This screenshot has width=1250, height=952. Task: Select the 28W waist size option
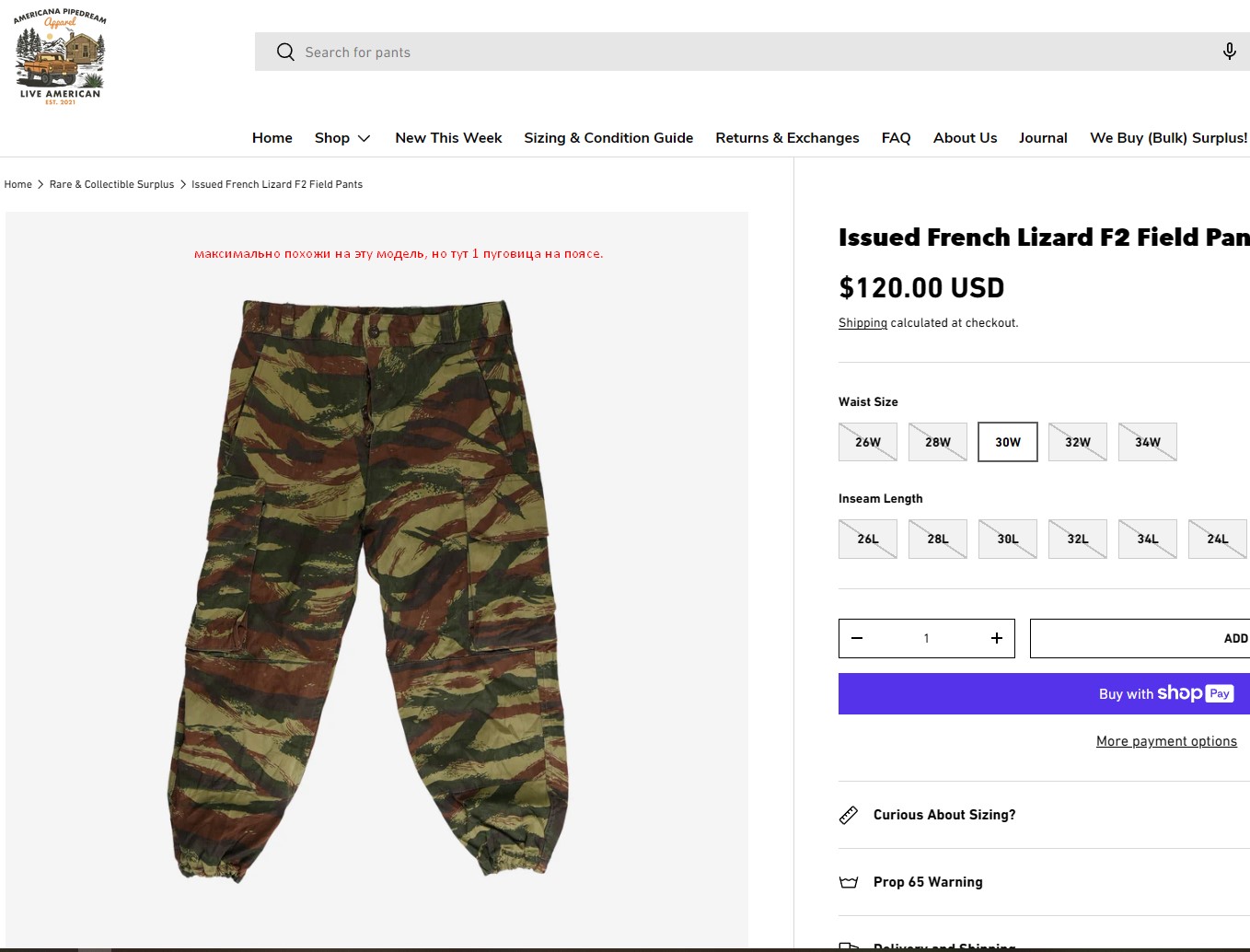(x=937, y=442)
